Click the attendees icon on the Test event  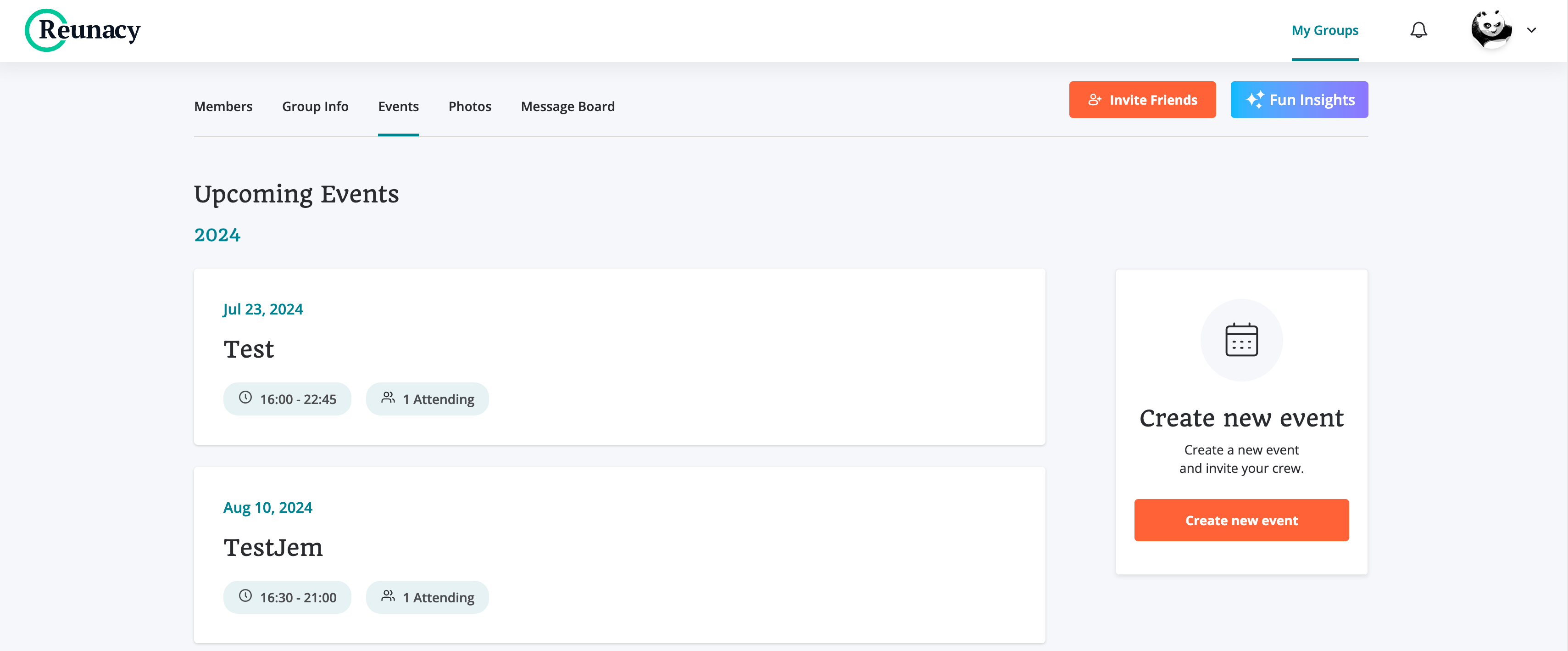(x=388, y=398)
